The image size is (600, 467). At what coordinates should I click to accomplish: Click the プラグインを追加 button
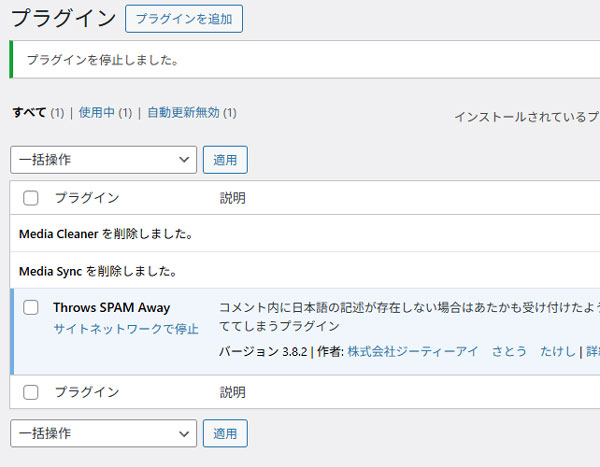[x=184, y=19]
